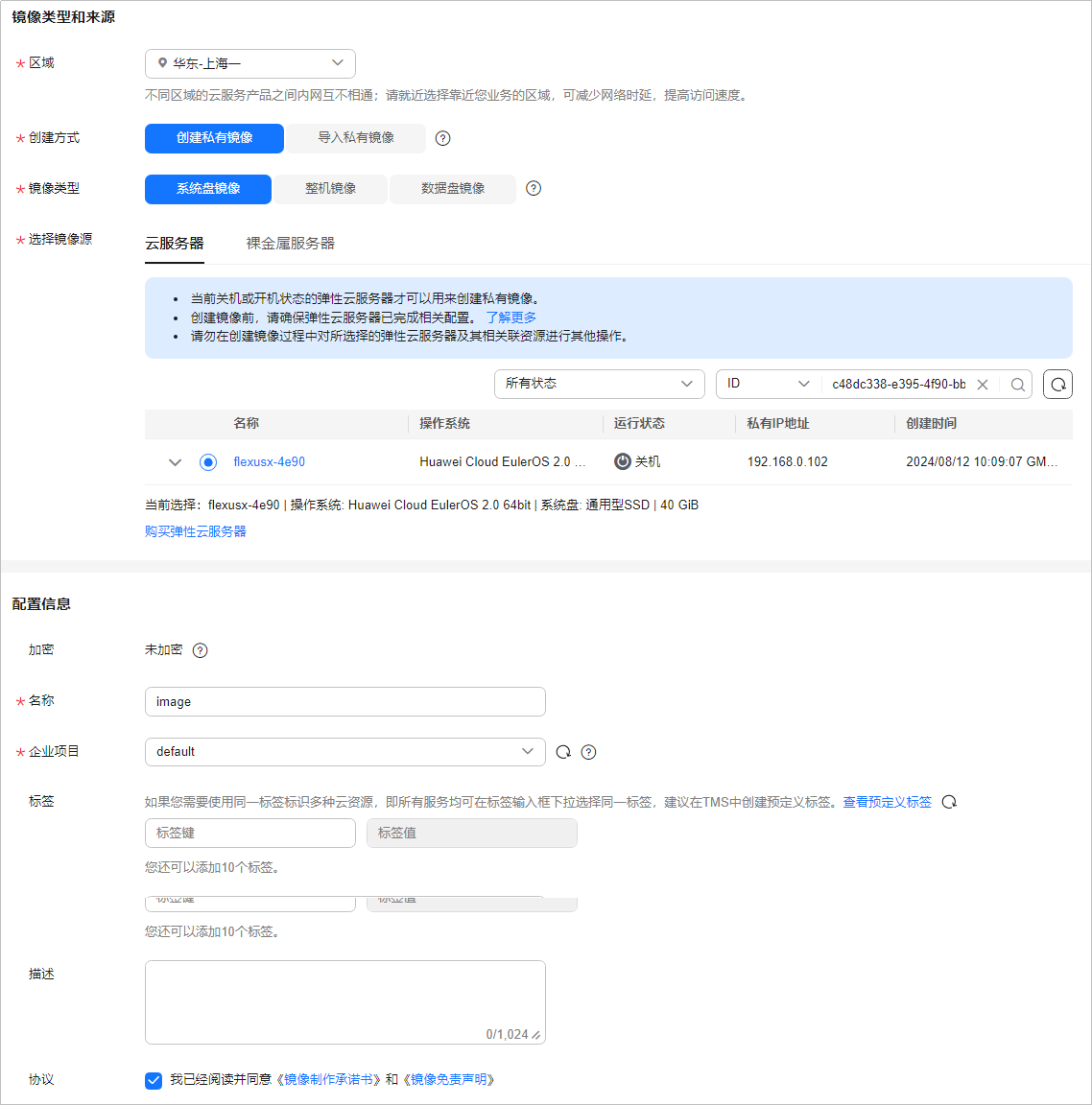Image resolution: width=1092 pixels, height=1105 pixels.
Task: Click the 标签值 input field
Action: coord(471,833)
